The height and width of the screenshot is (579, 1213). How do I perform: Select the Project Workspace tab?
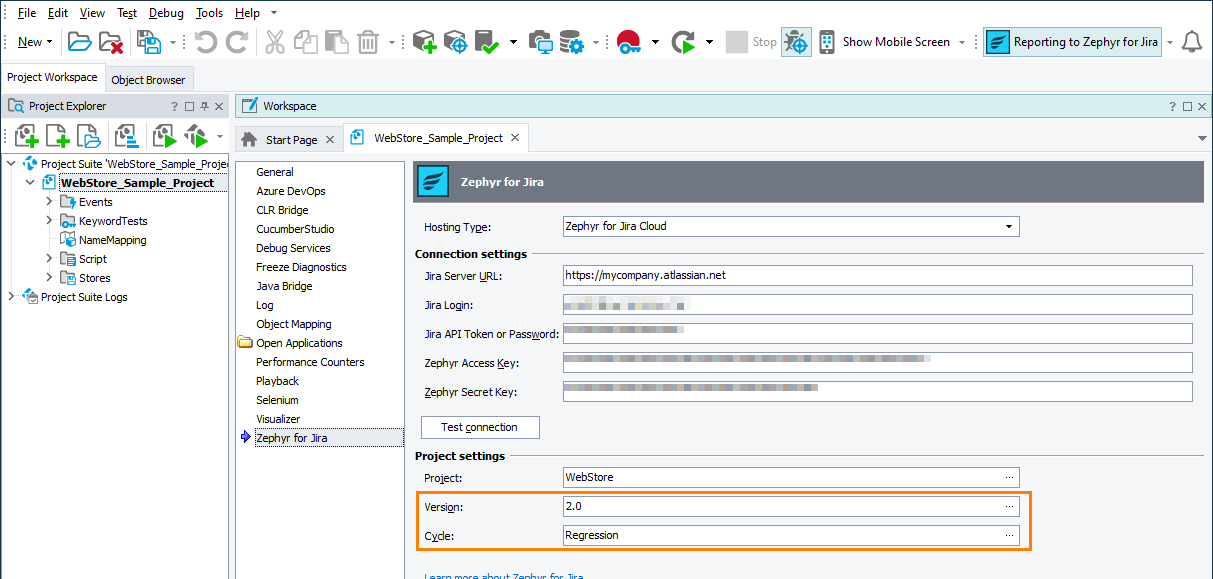[x=52, y=78]
